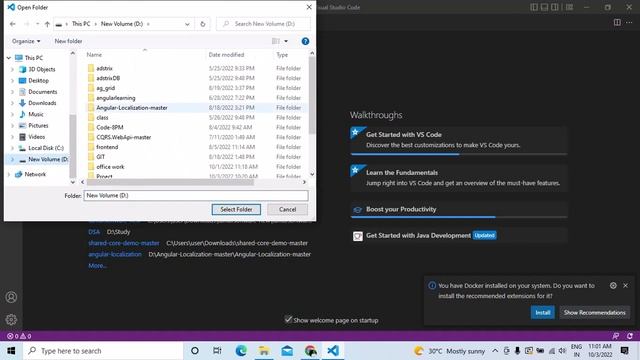Open Windows Start menu

[11, 351]
